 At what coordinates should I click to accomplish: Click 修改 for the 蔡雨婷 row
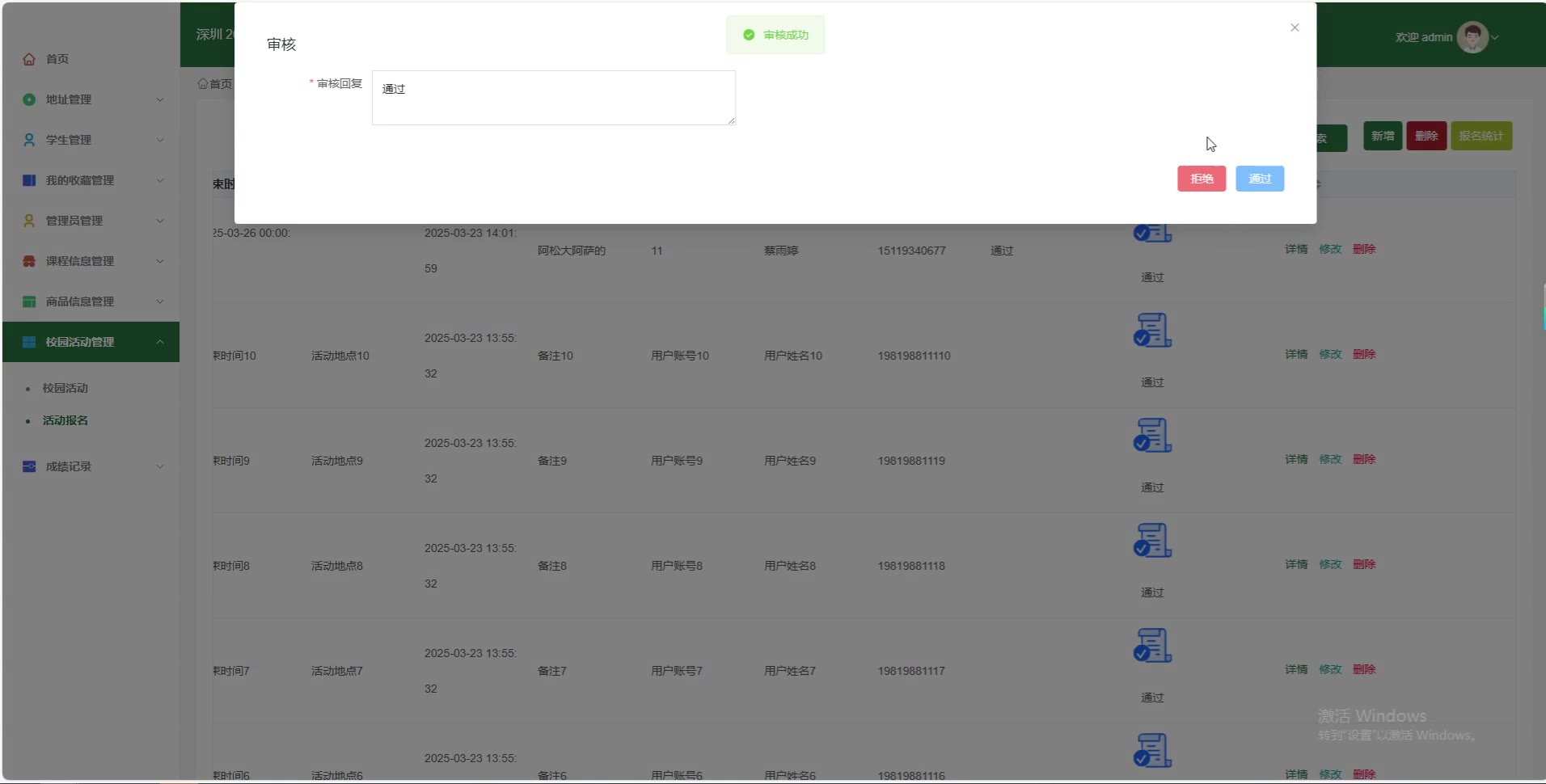[1330, 249]
